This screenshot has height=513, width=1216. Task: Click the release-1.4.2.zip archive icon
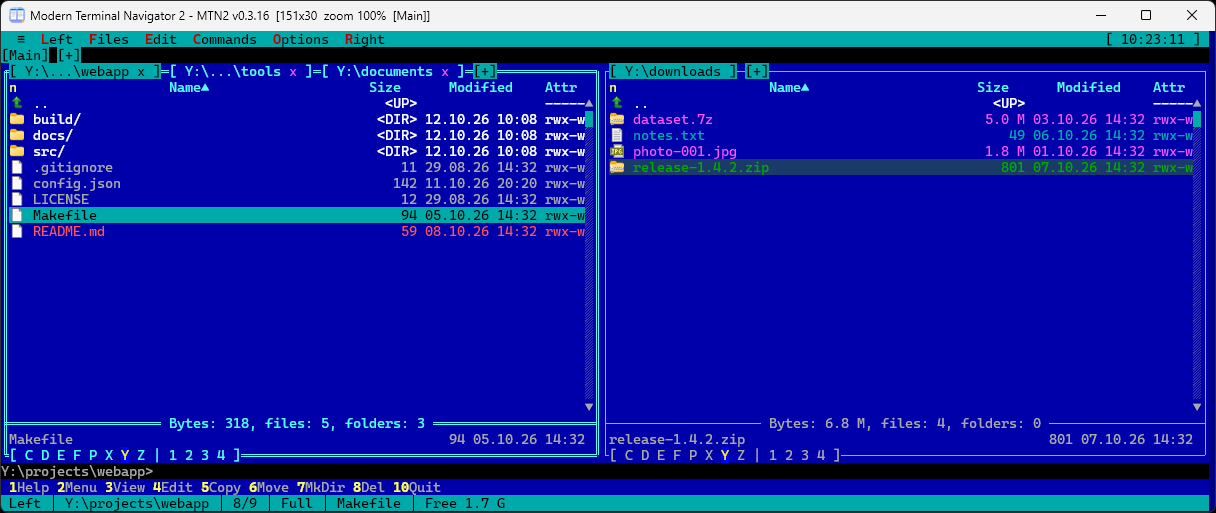(616, 167)
